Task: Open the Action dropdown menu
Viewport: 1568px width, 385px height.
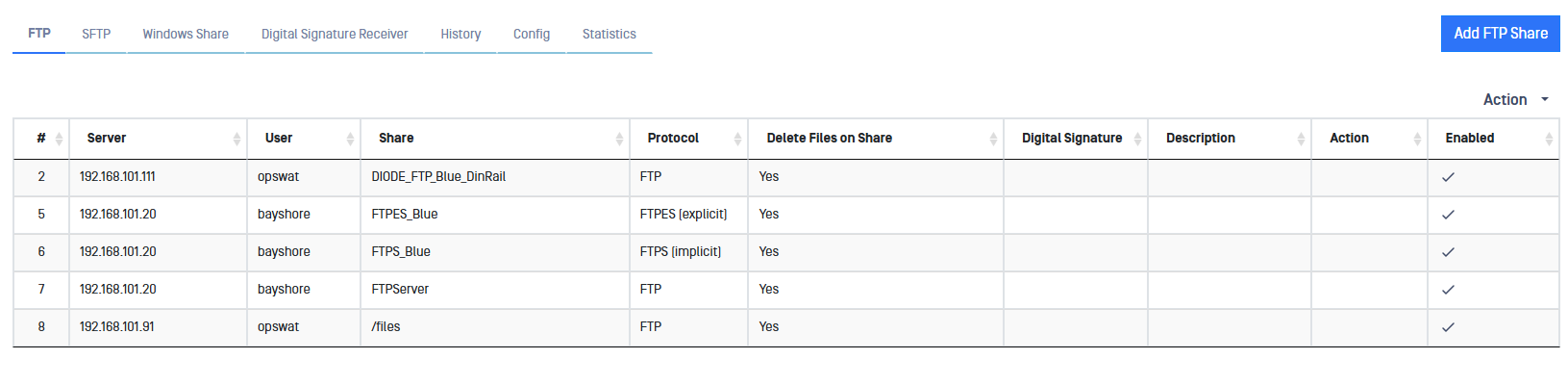Action: (1515, 99)
